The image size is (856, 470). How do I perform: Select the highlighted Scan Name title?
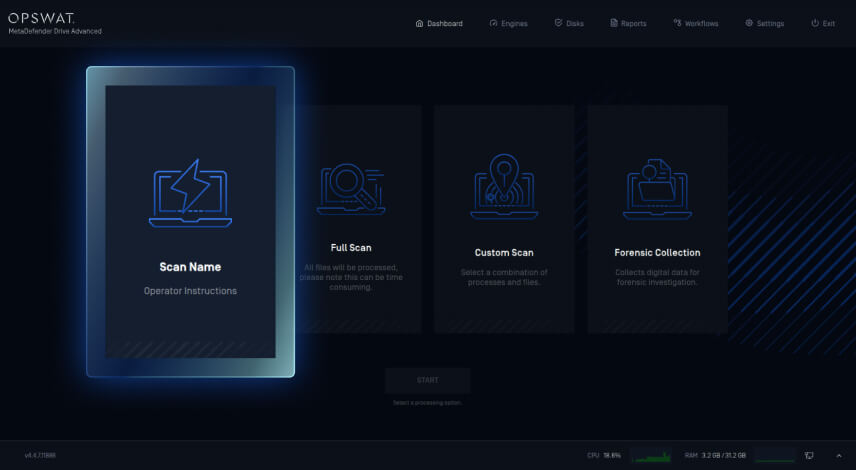[190, 267]
